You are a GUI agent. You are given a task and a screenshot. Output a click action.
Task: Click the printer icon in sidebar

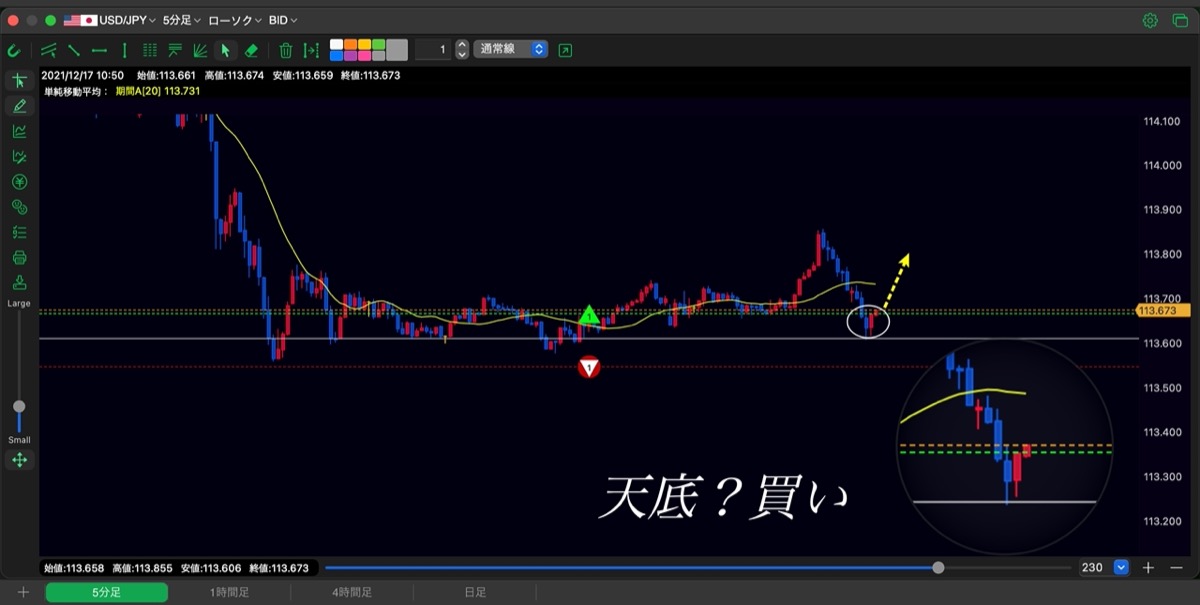(19, 257)
